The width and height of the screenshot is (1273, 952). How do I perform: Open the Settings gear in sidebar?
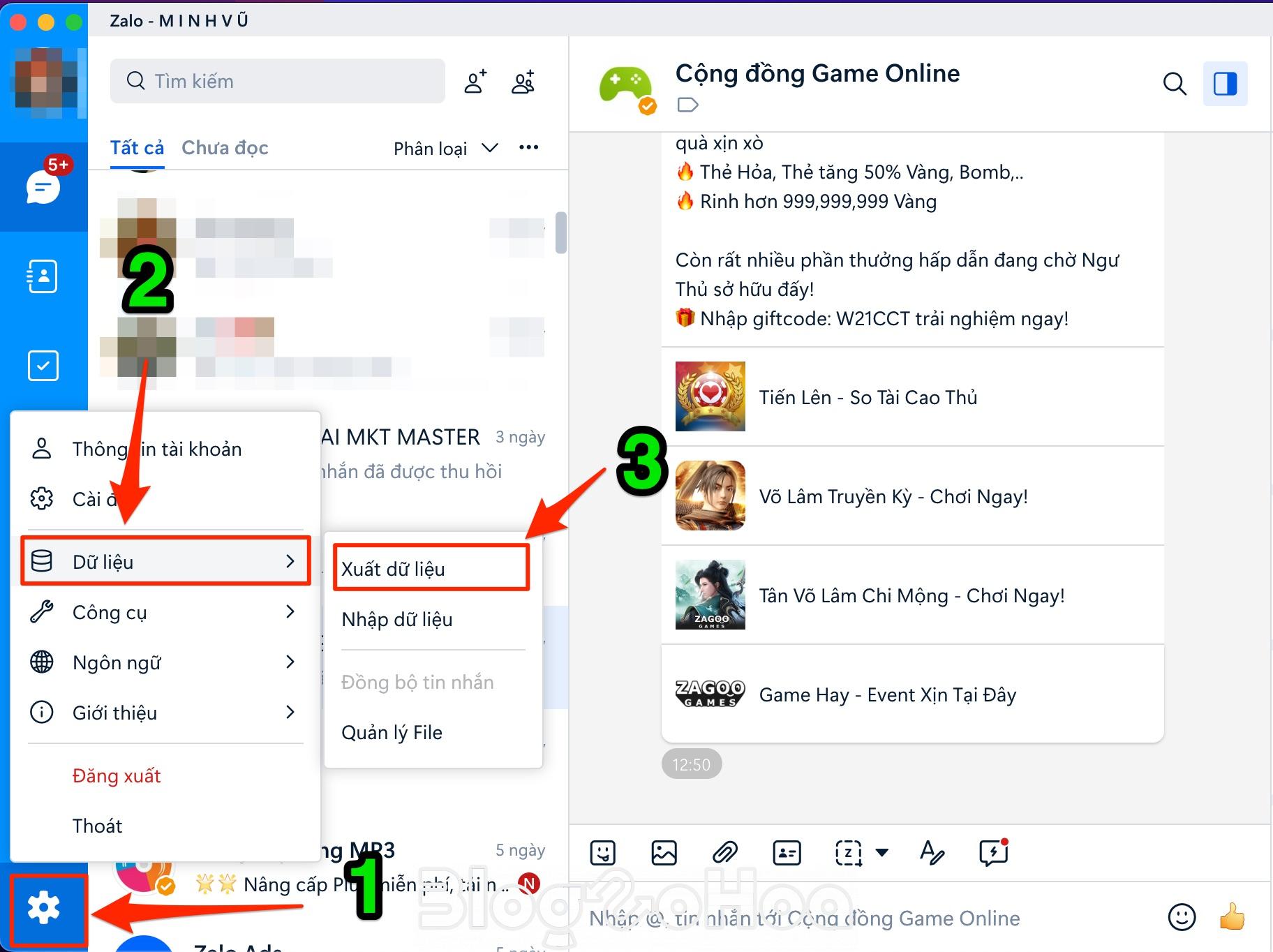click(44, 908)
